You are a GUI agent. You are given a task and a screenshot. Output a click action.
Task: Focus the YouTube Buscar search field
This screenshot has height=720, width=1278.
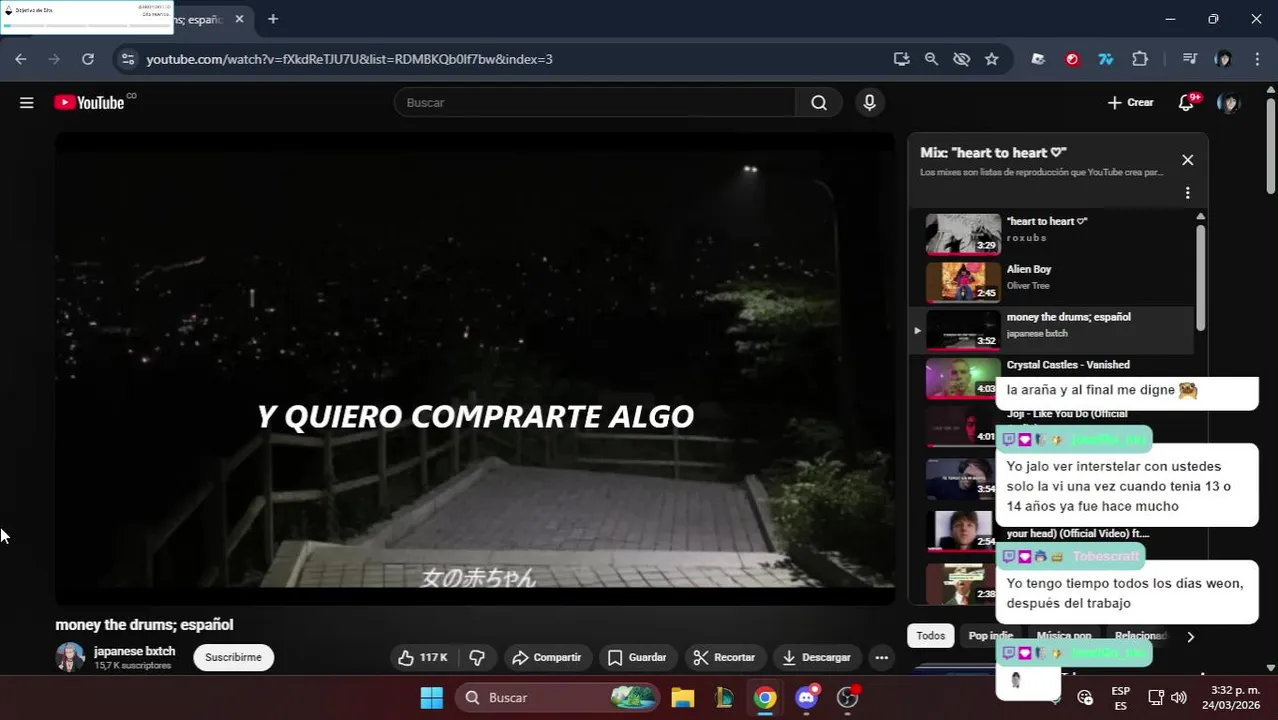pyautogui.click(x=595, y=102)
